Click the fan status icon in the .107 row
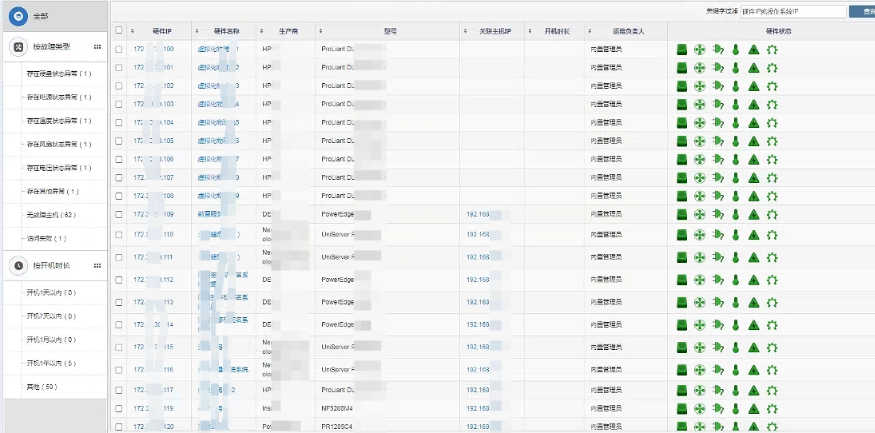 pos(699,178)
